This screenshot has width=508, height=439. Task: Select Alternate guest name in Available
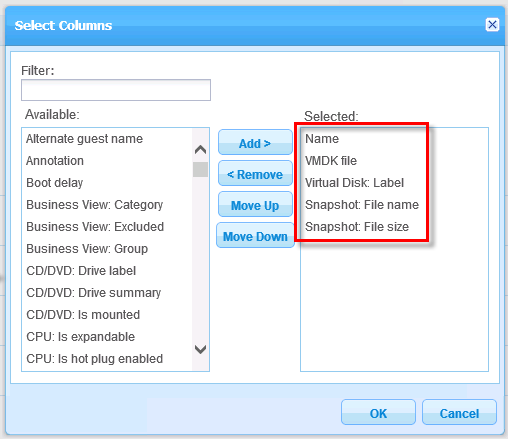click(x=84, y=139)
